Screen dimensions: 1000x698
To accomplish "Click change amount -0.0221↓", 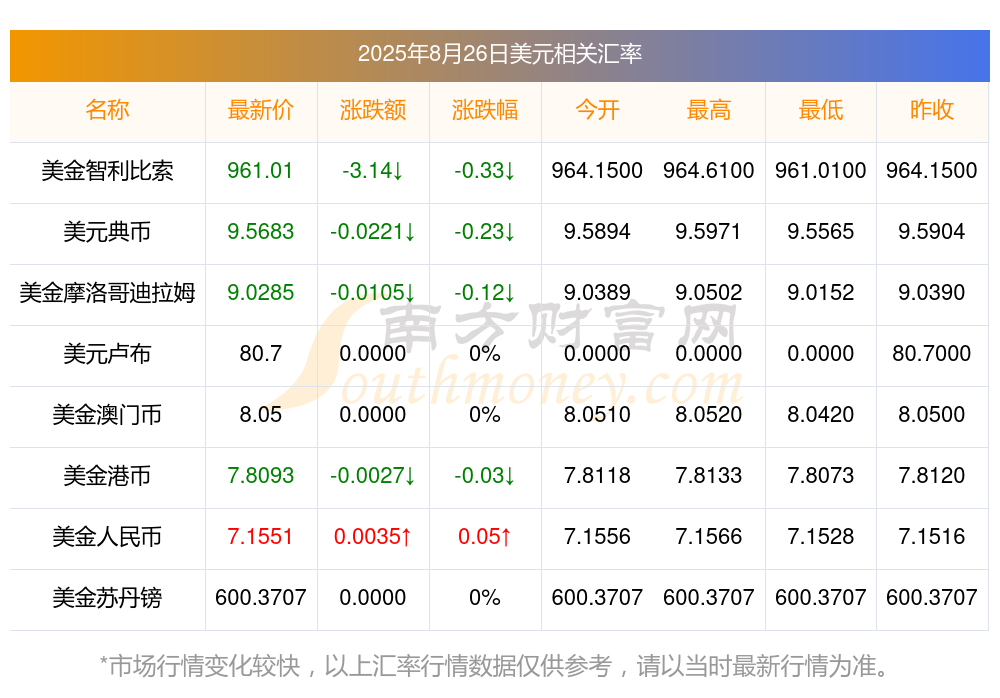I will (x=373, y=232).
